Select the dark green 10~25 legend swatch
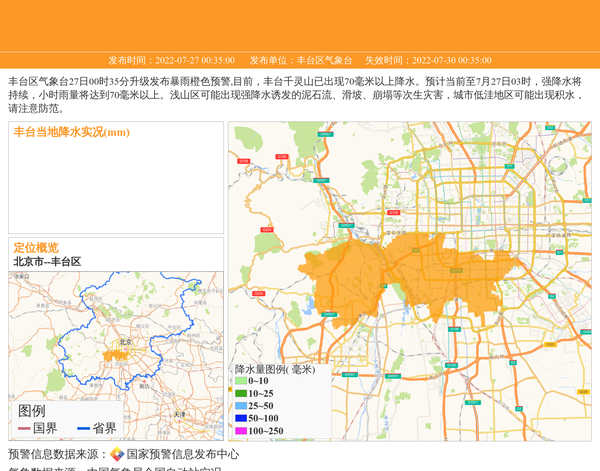The width and height of the screenshot is (600, 471). click(241, 393)
